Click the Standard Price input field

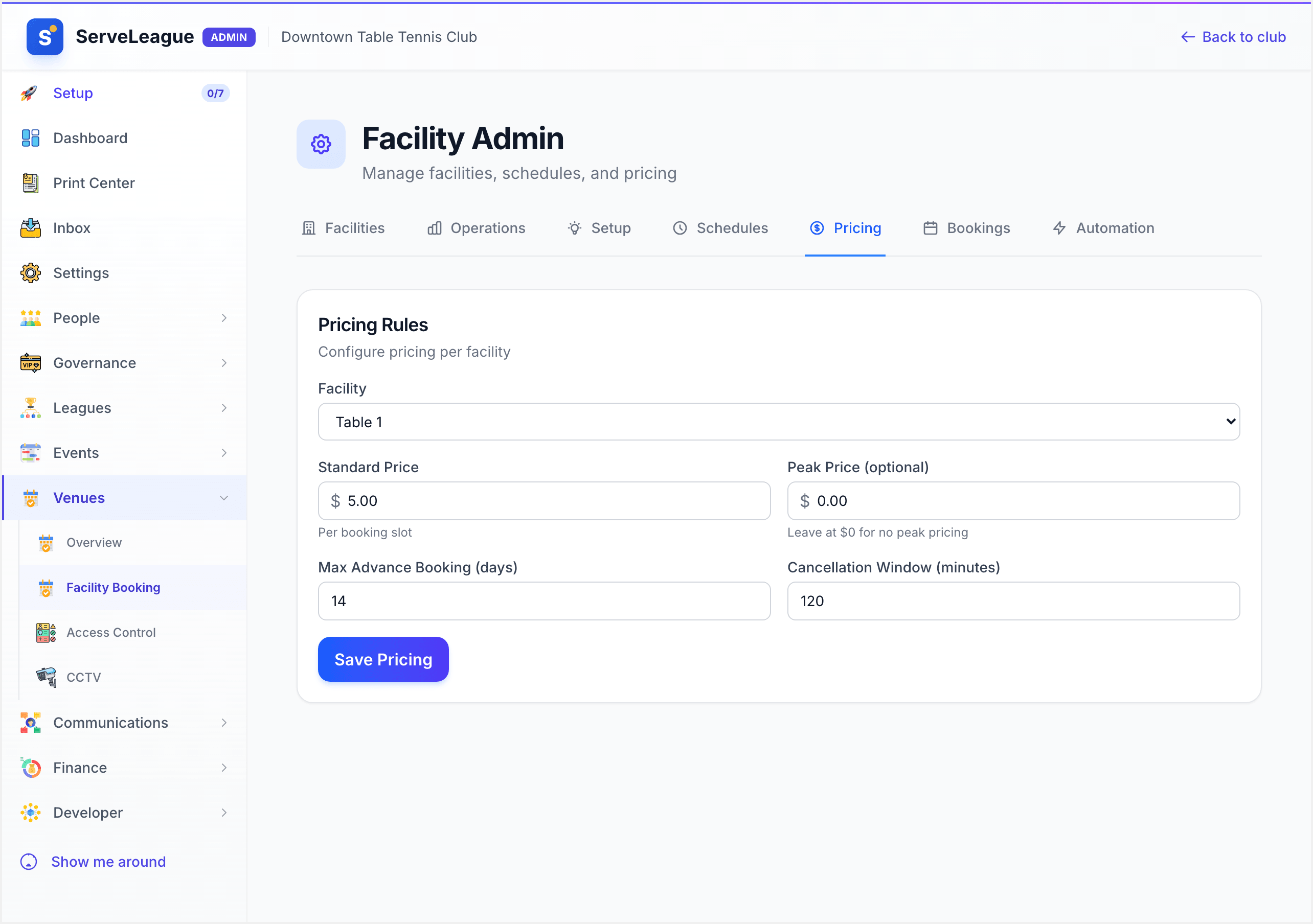(545, 501)
